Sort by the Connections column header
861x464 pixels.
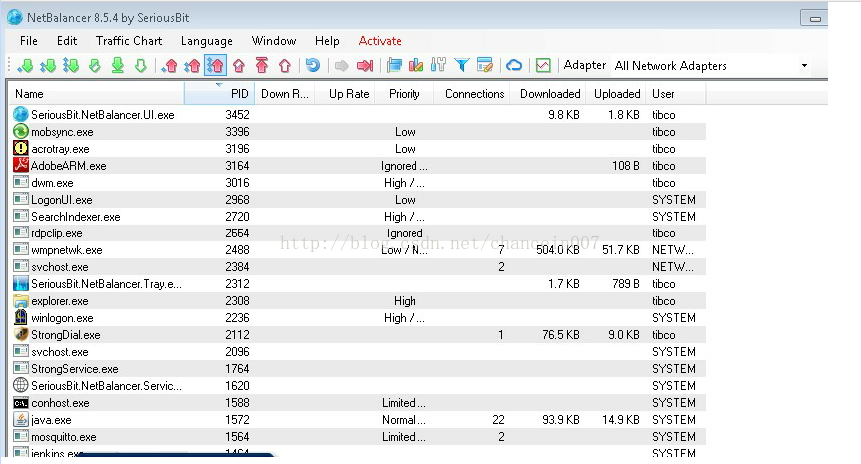[472, 94]
